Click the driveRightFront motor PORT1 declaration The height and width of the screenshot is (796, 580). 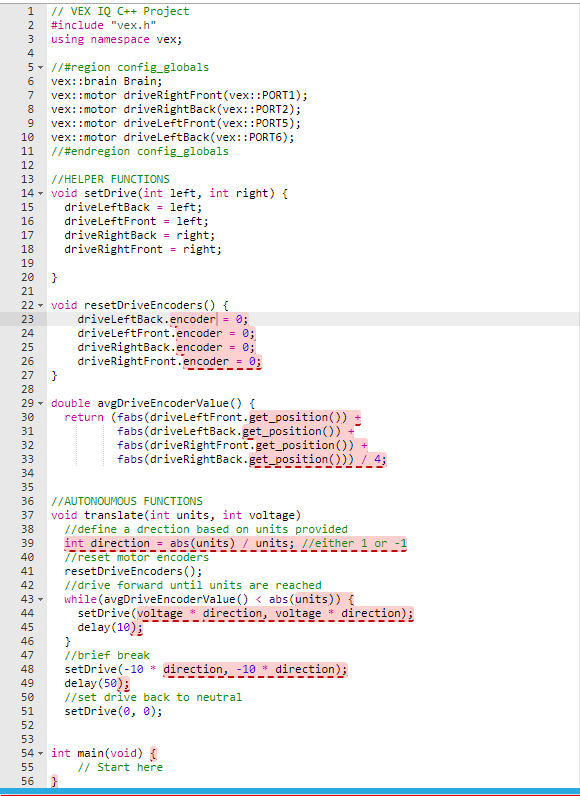[179, 95]
